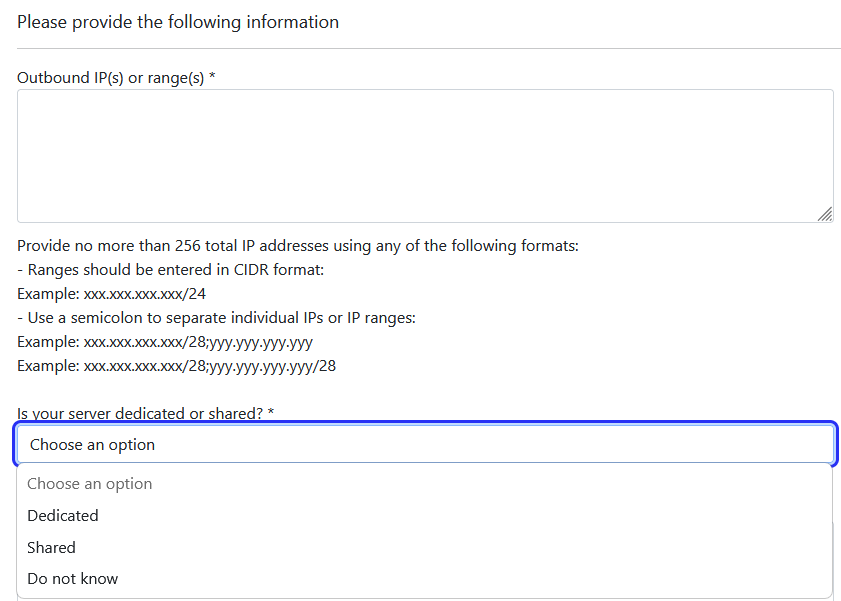841x601 pixels.
Task: Click the 256 total IP addresses instruction
Action: pyautogui.click(x=298, y=246)
